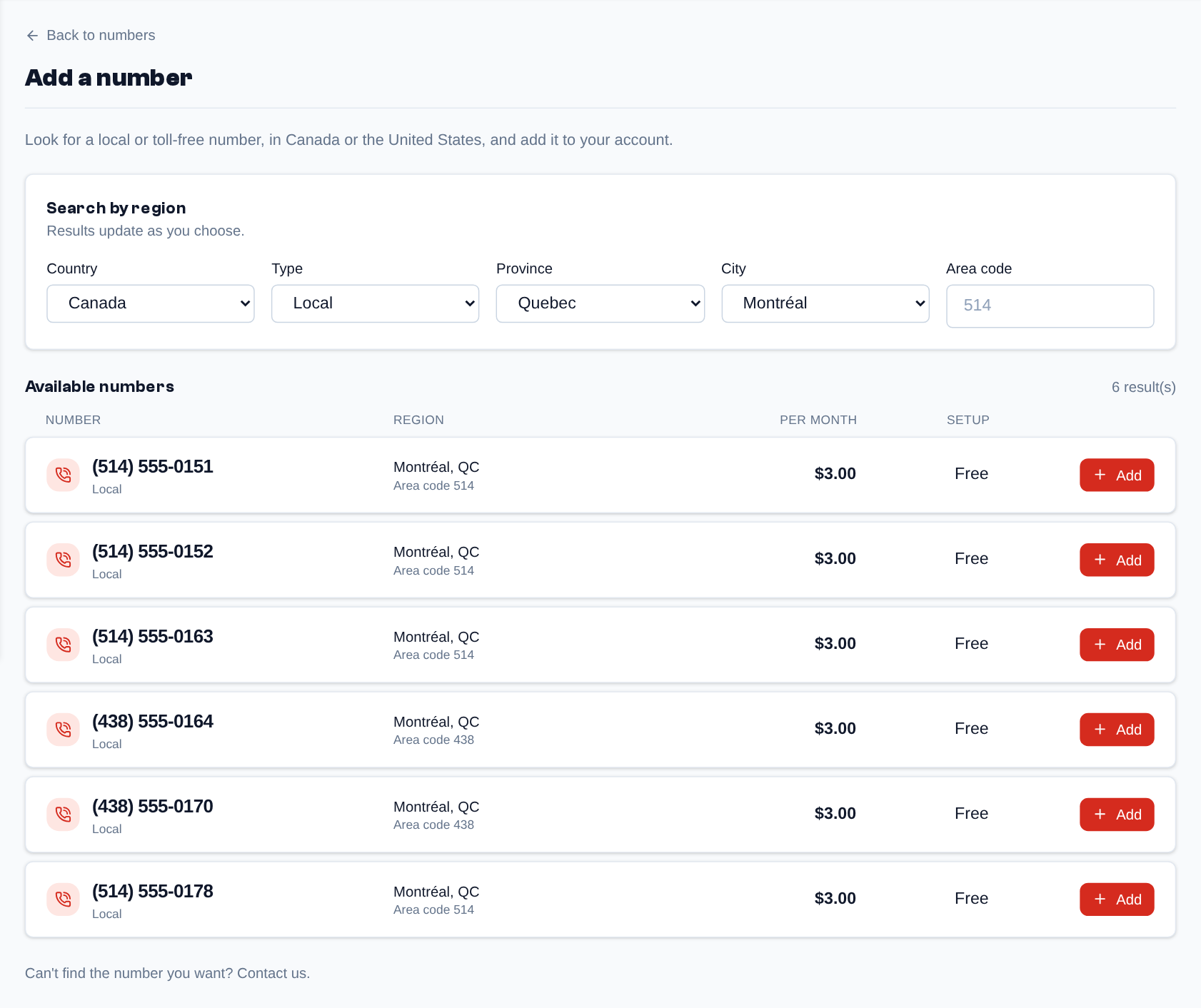Image resolution: width=1201 pixels, height=1008 pixels.
Task: Click the NUMBER column header
Action: click(74, 420)
